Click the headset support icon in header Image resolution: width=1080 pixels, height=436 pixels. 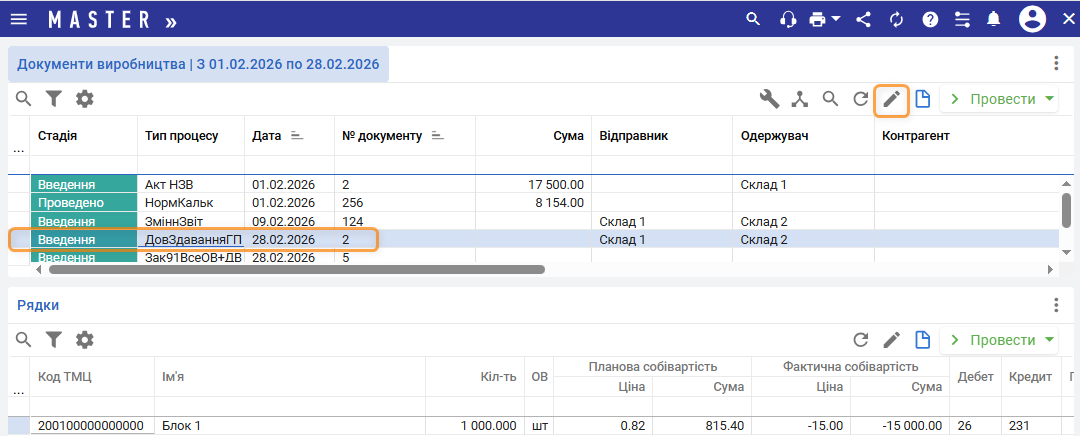tap(788, 19)
